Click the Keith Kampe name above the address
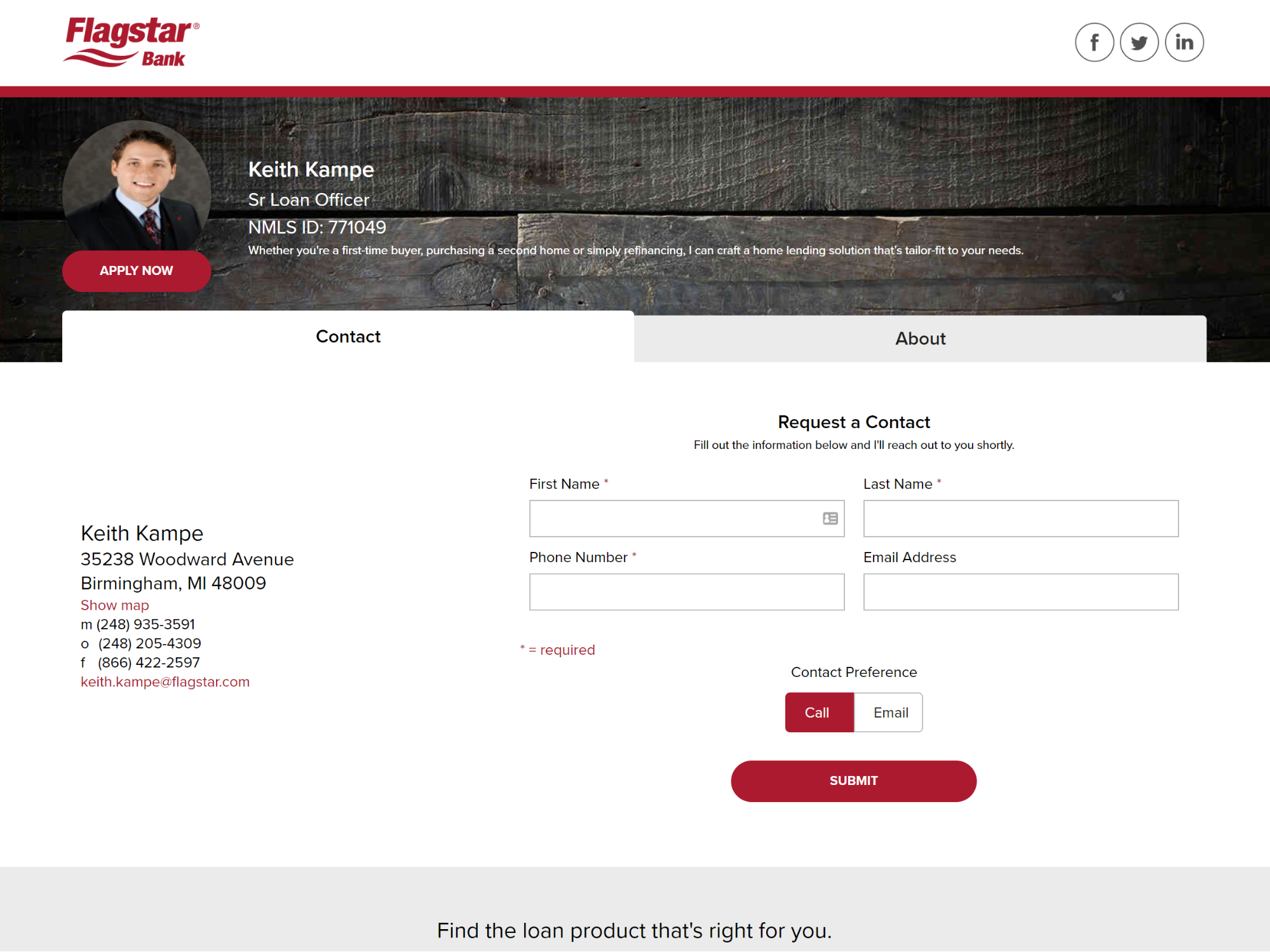 (142, 533)
